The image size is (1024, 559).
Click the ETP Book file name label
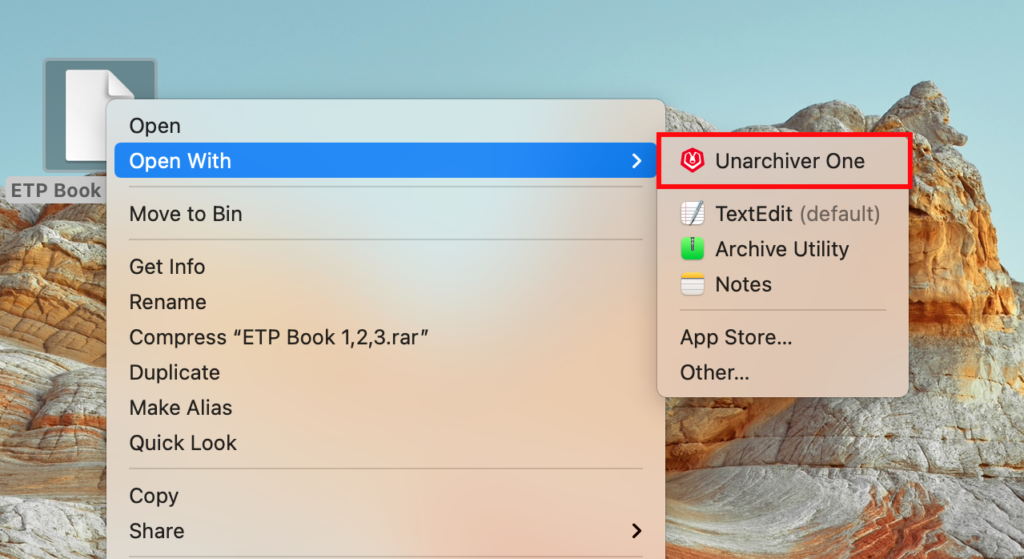point(56,190)
